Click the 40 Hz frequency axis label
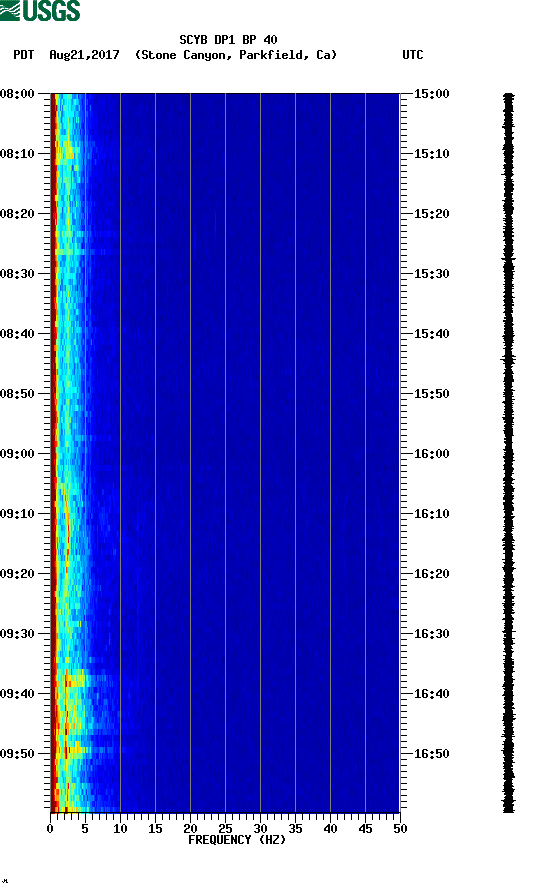The image size is (552, 892). point(331,829)
